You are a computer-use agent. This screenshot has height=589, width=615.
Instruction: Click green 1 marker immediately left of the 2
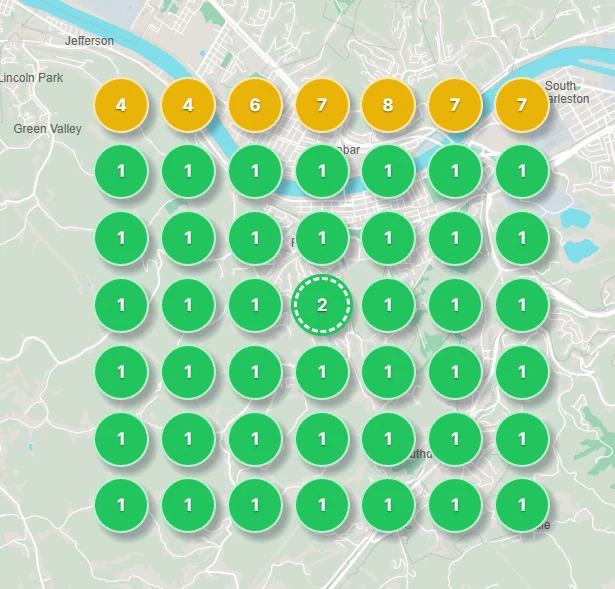pyautogui.click(x=255, y=305)
